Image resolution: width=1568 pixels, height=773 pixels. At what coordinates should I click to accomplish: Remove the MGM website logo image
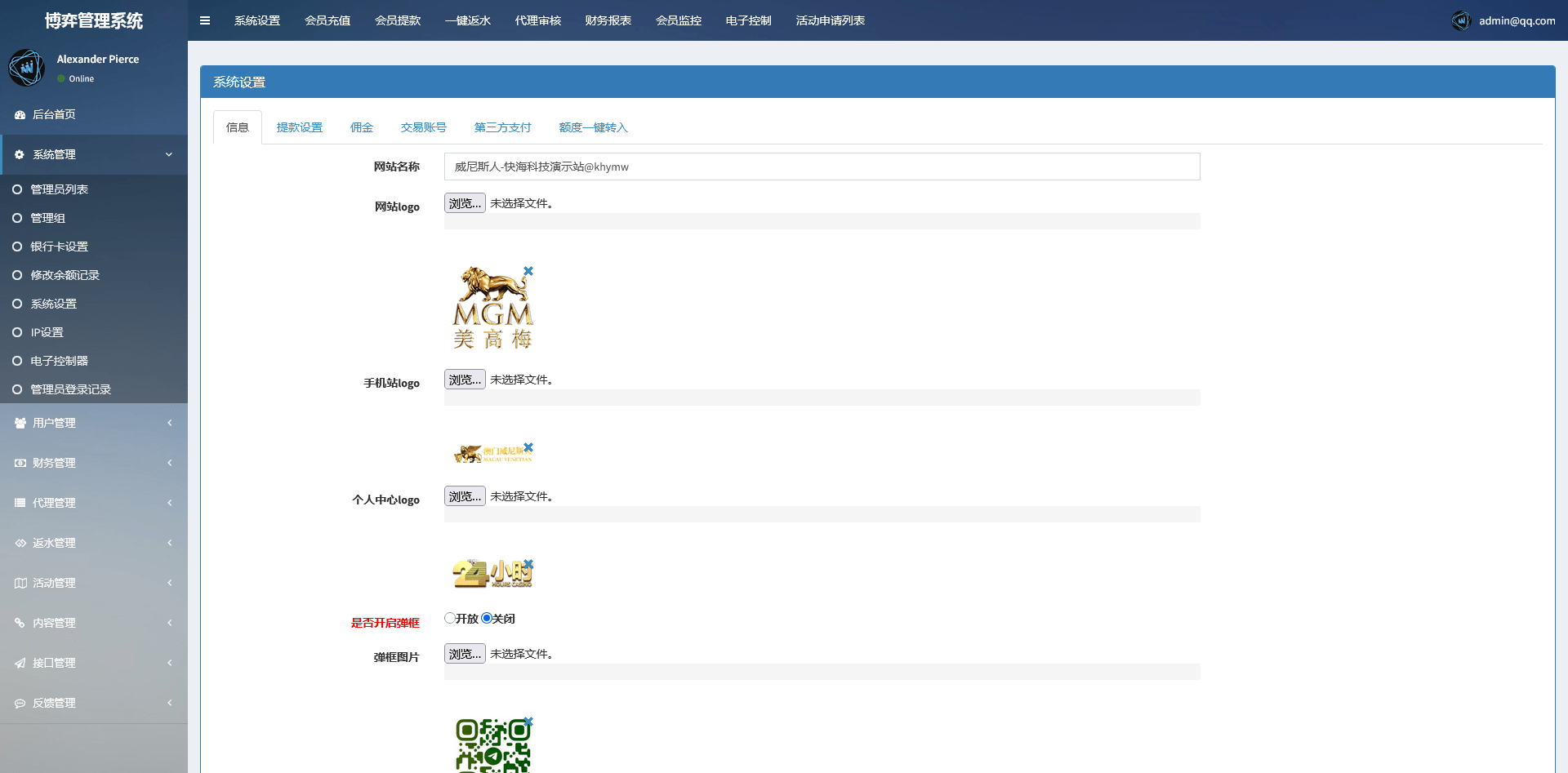[x=528, y=271]
